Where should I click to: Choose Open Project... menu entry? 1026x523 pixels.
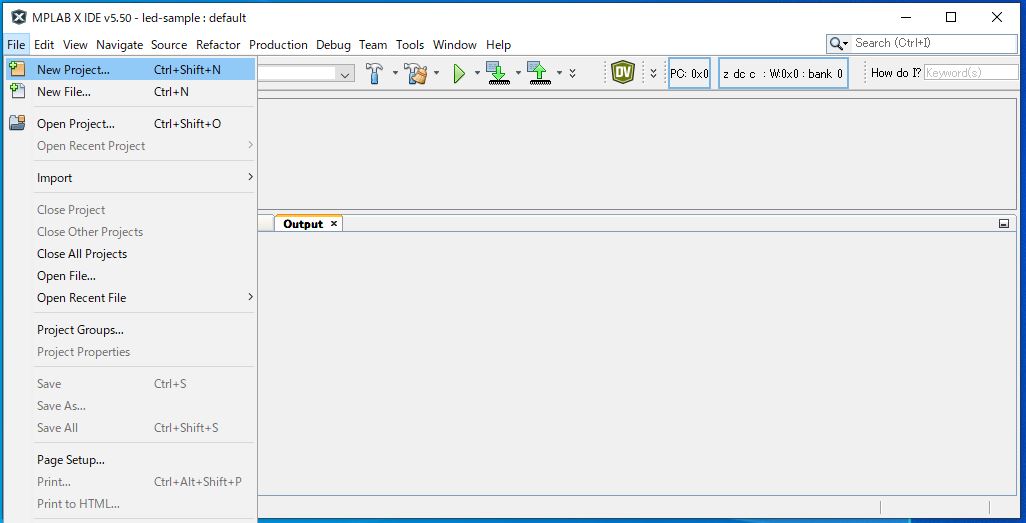tap(130, 123)
